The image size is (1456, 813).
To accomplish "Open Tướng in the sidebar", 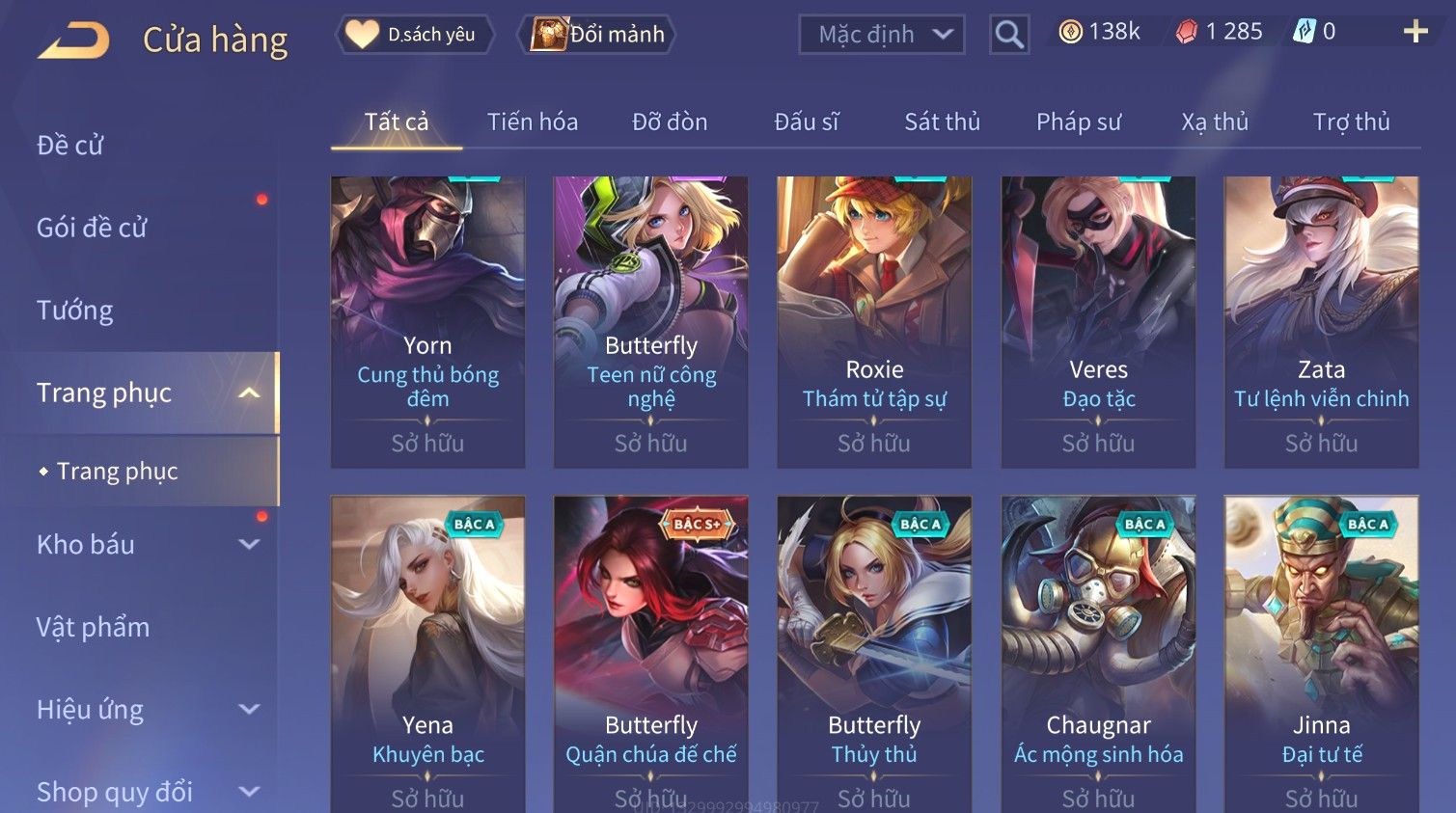I will (75, 311).
